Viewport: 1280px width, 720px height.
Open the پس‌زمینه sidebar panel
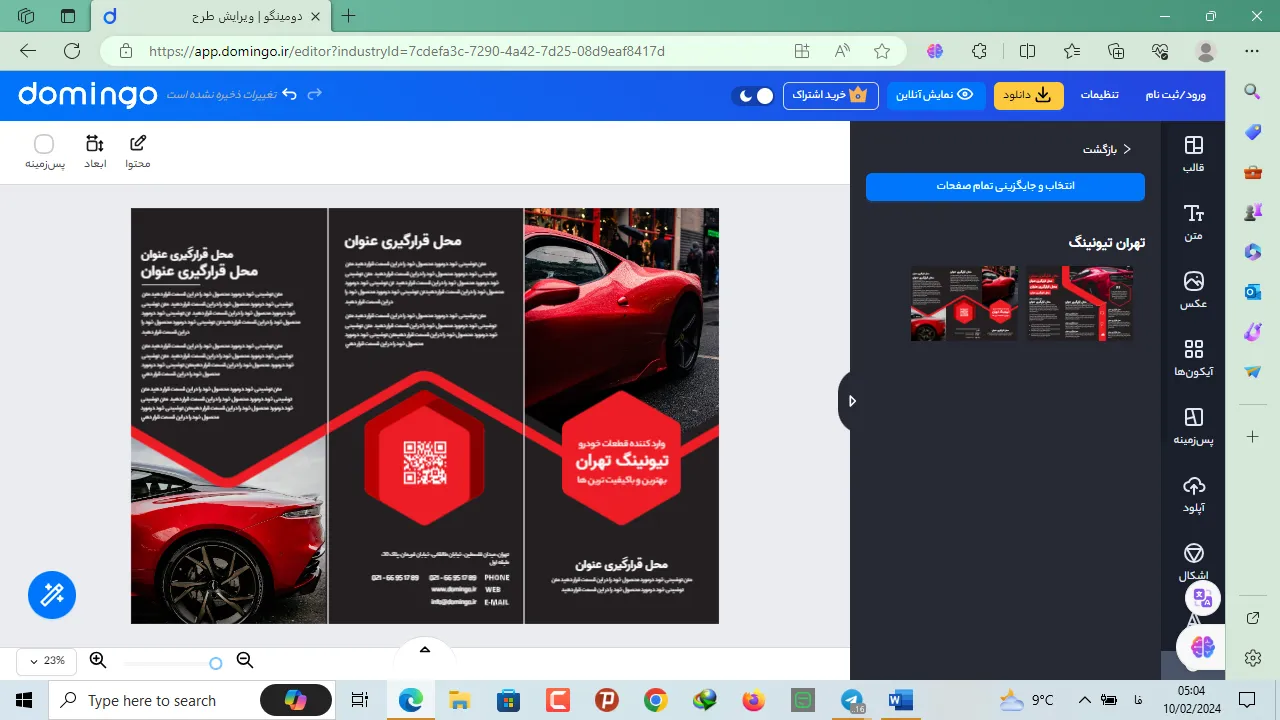(x=1193, y=426)
